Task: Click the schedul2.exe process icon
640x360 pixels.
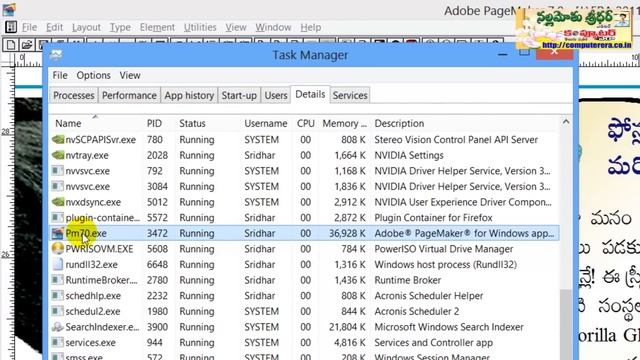Action: (x=58, y=311)
